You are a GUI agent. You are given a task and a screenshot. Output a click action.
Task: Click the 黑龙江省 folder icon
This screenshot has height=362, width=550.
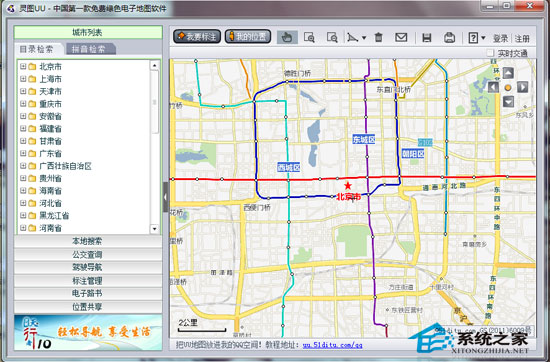(32, 216)
